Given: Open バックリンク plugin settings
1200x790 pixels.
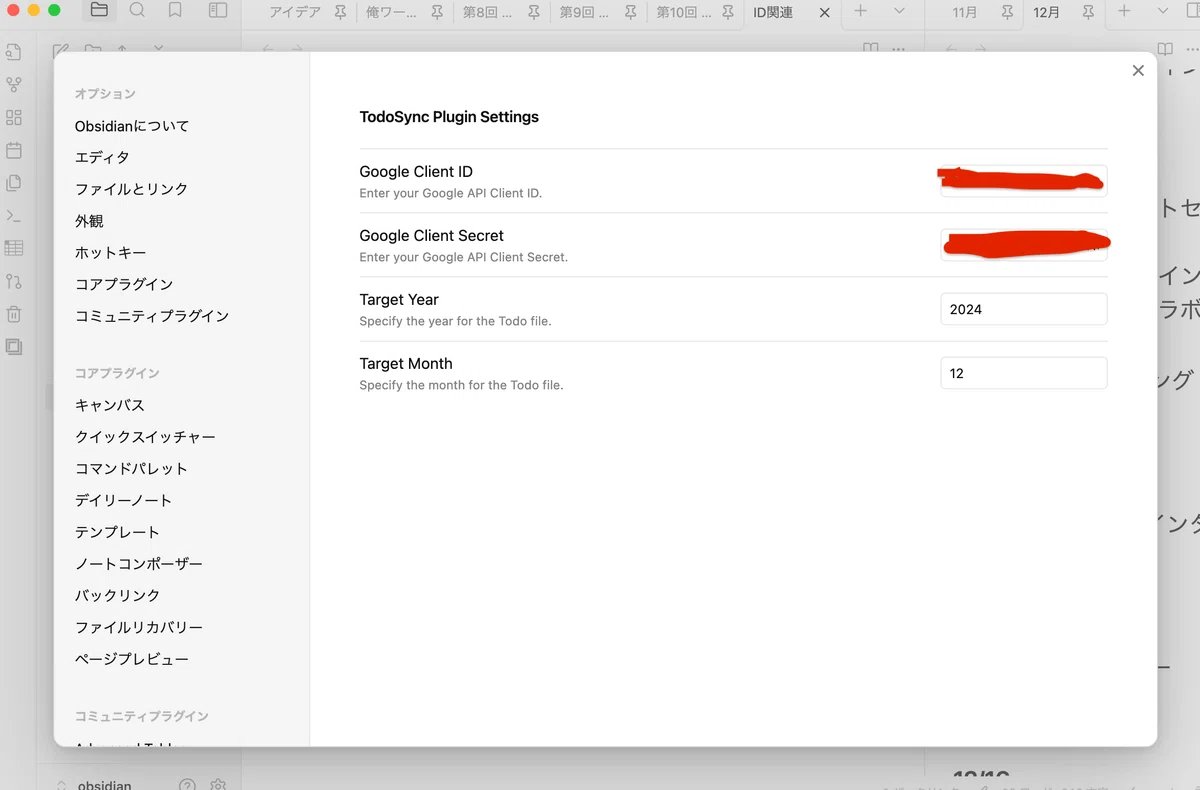Looking at the screenshot, I should (x=117, y=595).
